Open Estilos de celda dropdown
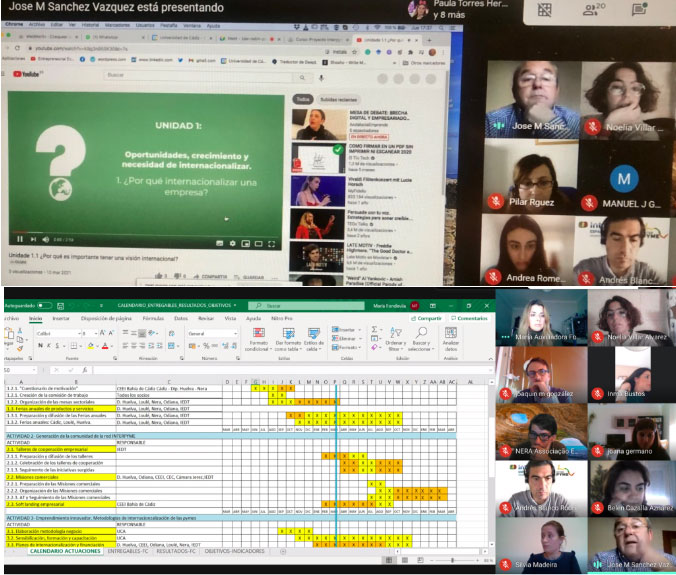676x575 pixels. pyautogui.click(x=313, y=339)
